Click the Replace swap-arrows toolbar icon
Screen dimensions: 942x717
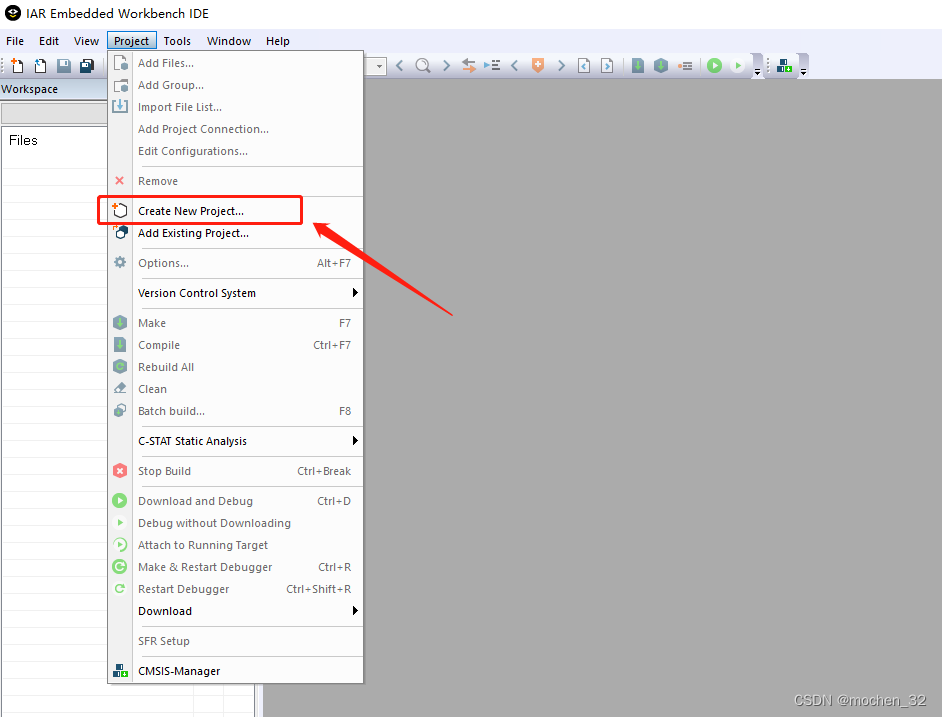[x=469, y=66]
